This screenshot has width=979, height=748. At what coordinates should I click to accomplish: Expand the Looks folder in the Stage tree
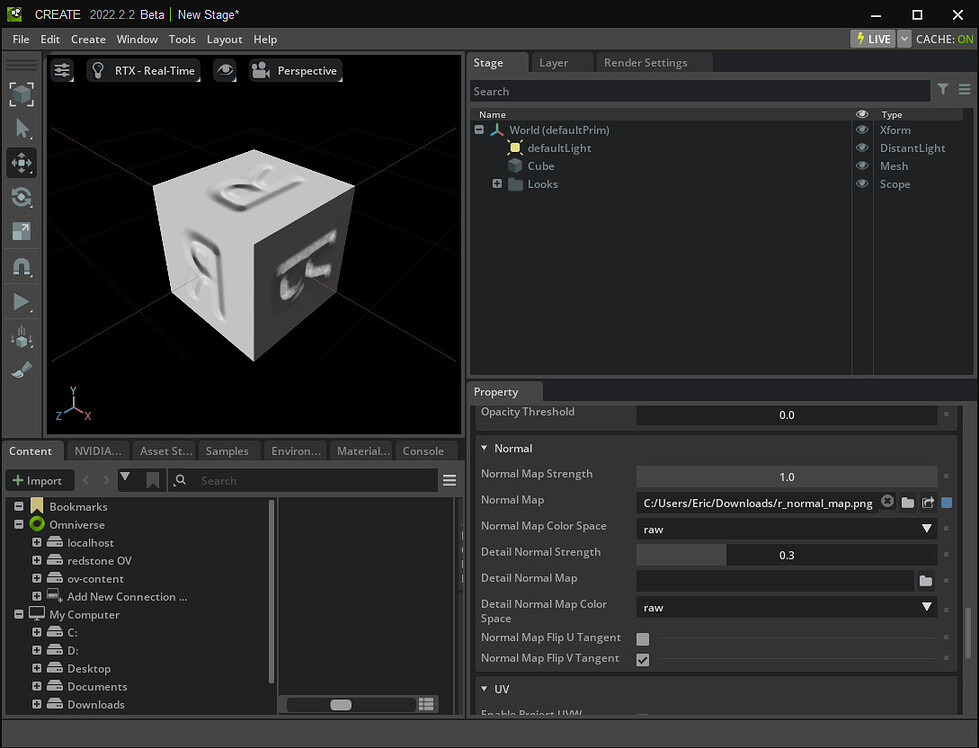[x=497, y=184]
